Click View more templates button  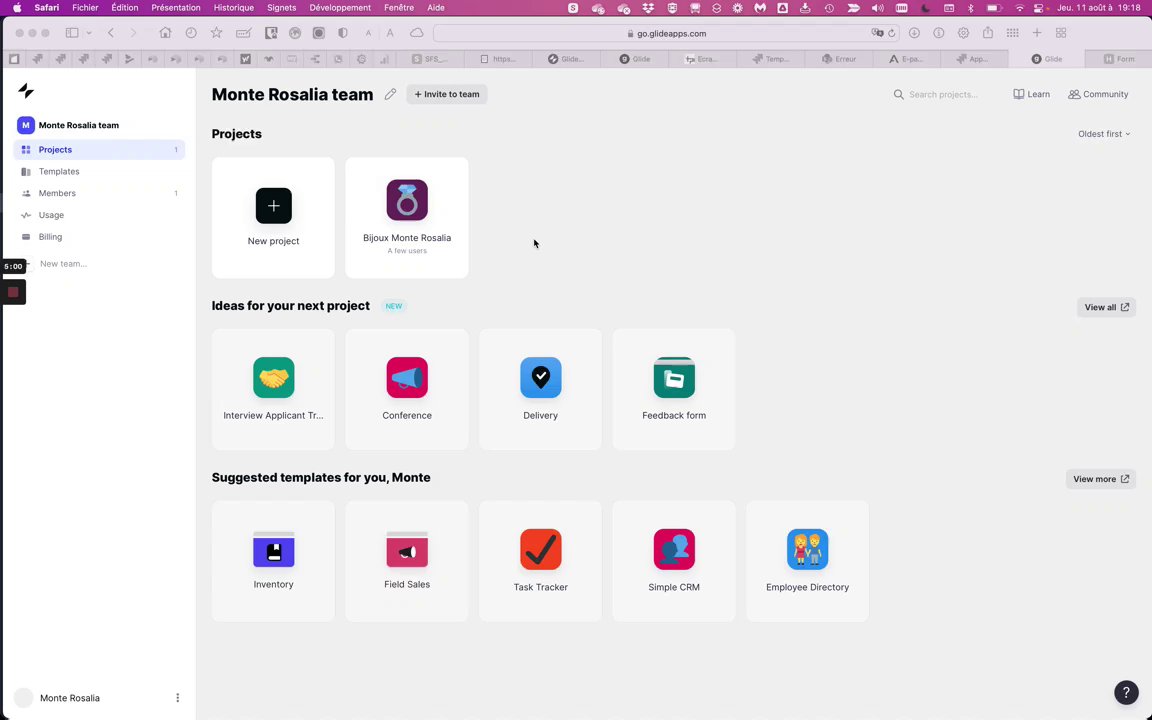[x=1101, y=479]
